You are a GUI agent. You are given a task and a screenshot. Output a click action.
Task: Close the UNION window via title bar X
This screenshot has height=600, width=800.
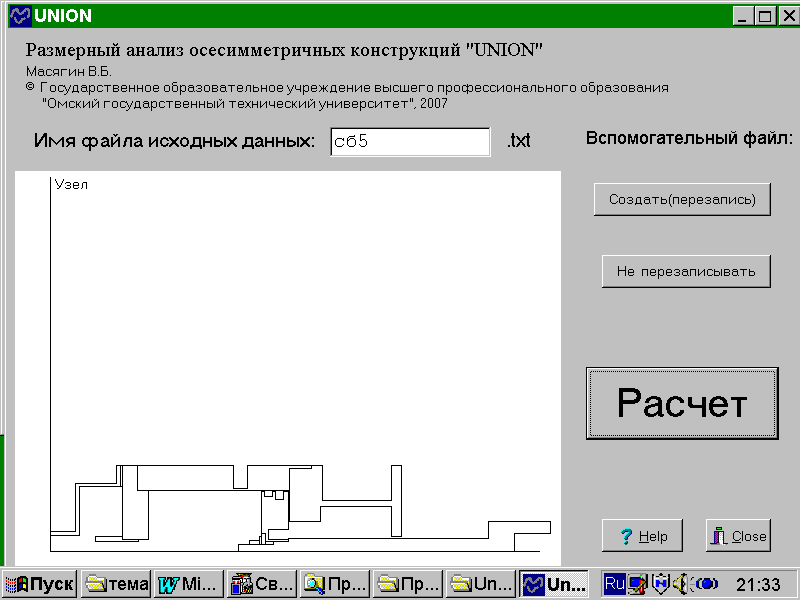point(788,16)
